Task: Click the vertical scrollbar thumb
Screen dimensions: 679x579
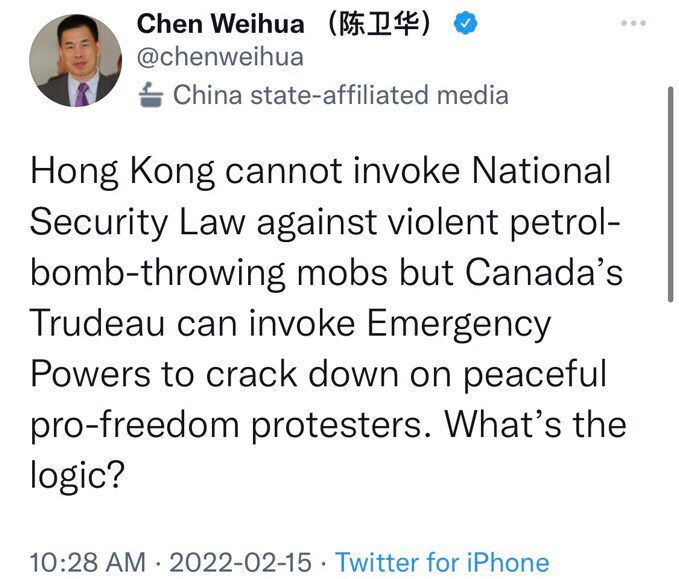Action: (x=670, y=194)
